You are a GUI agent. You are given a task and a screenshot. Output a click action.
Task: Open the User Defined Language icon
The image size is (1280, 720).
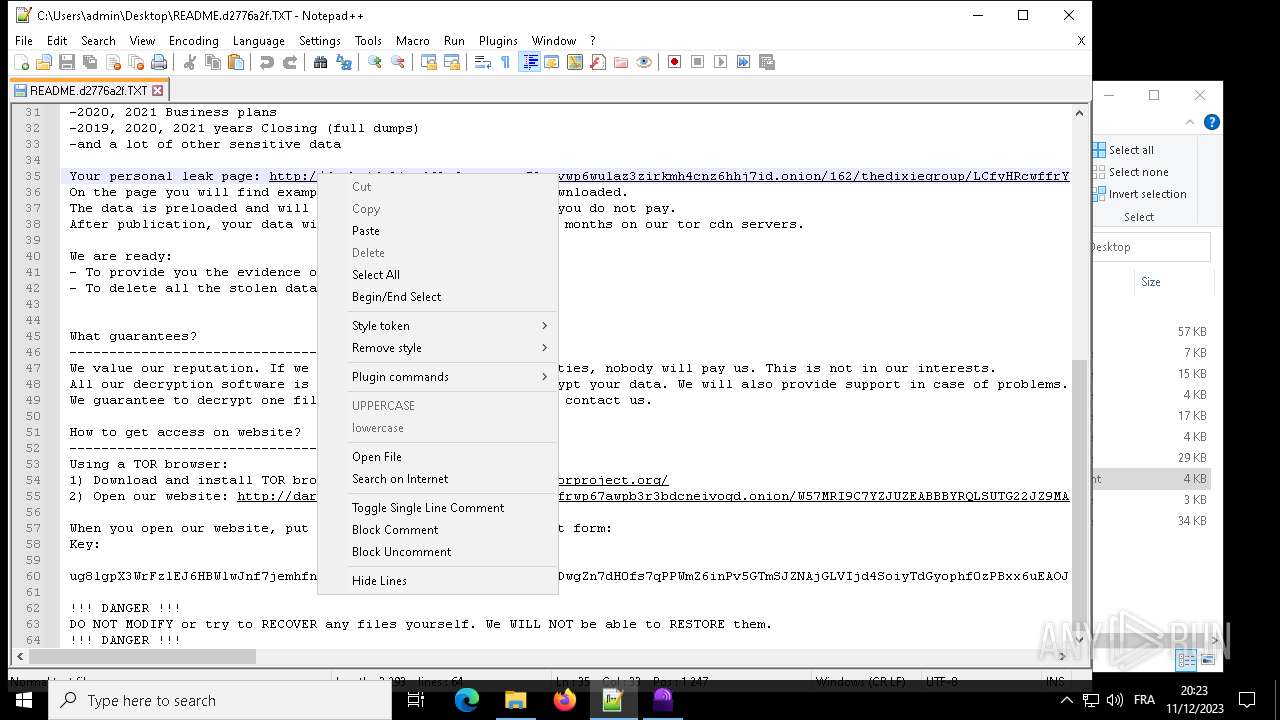[552, 62]
